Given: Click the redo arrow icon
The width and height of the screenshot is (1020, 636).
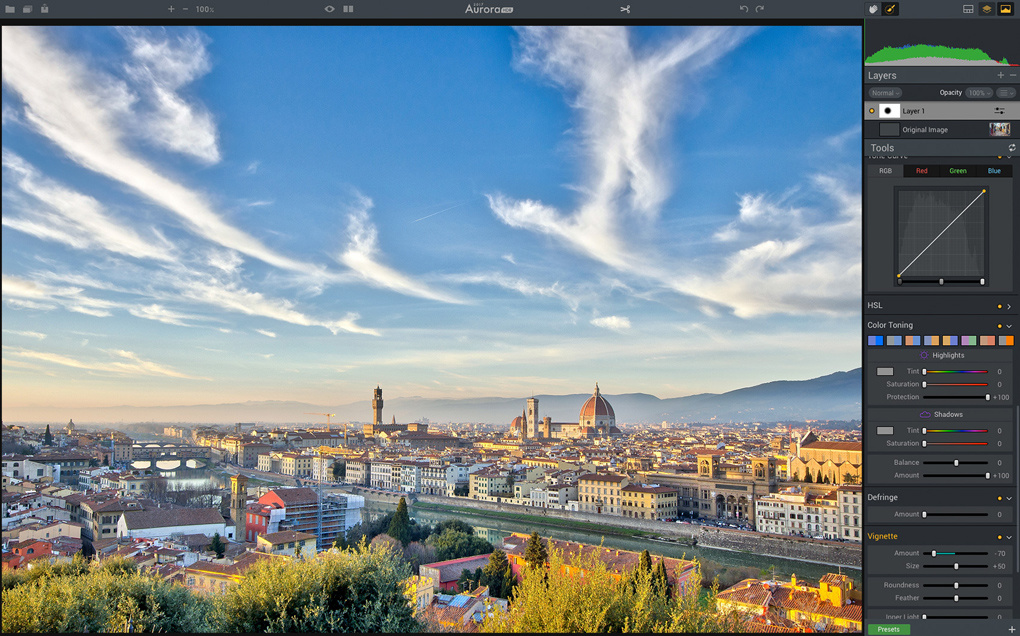Looking at the screenshot, I should 760,9.
